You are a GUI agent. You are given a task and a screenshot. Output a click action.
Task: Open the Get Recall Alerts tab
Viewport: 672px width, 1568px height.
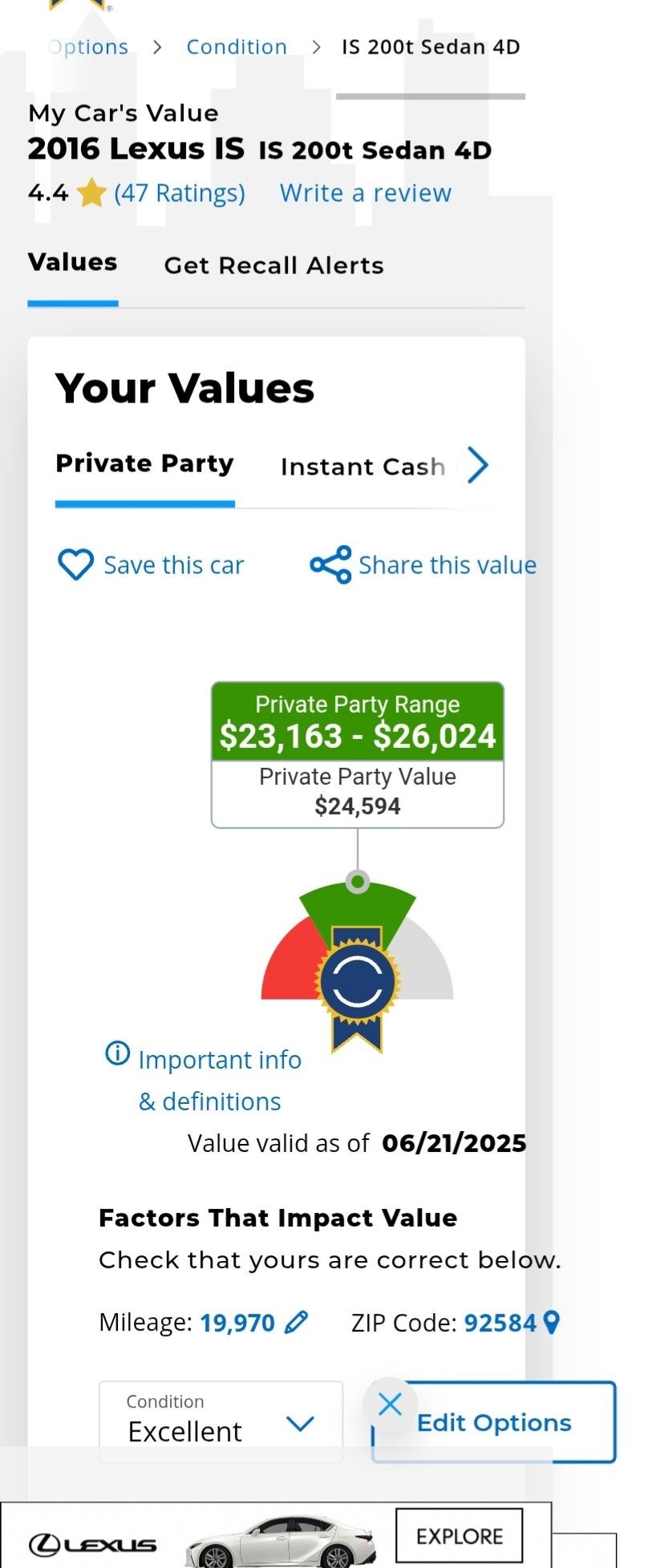pos(273,265)
